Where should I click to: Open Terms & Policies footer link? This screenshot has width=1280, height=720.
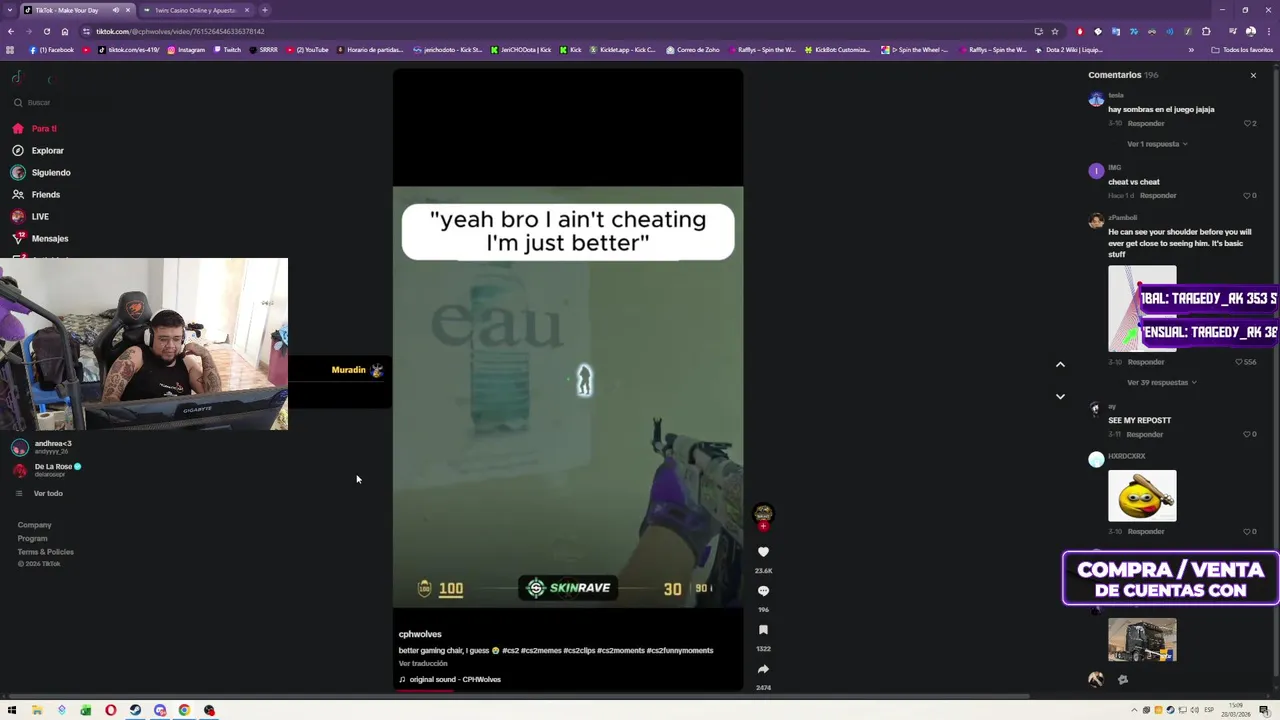[x=45, y=552]
